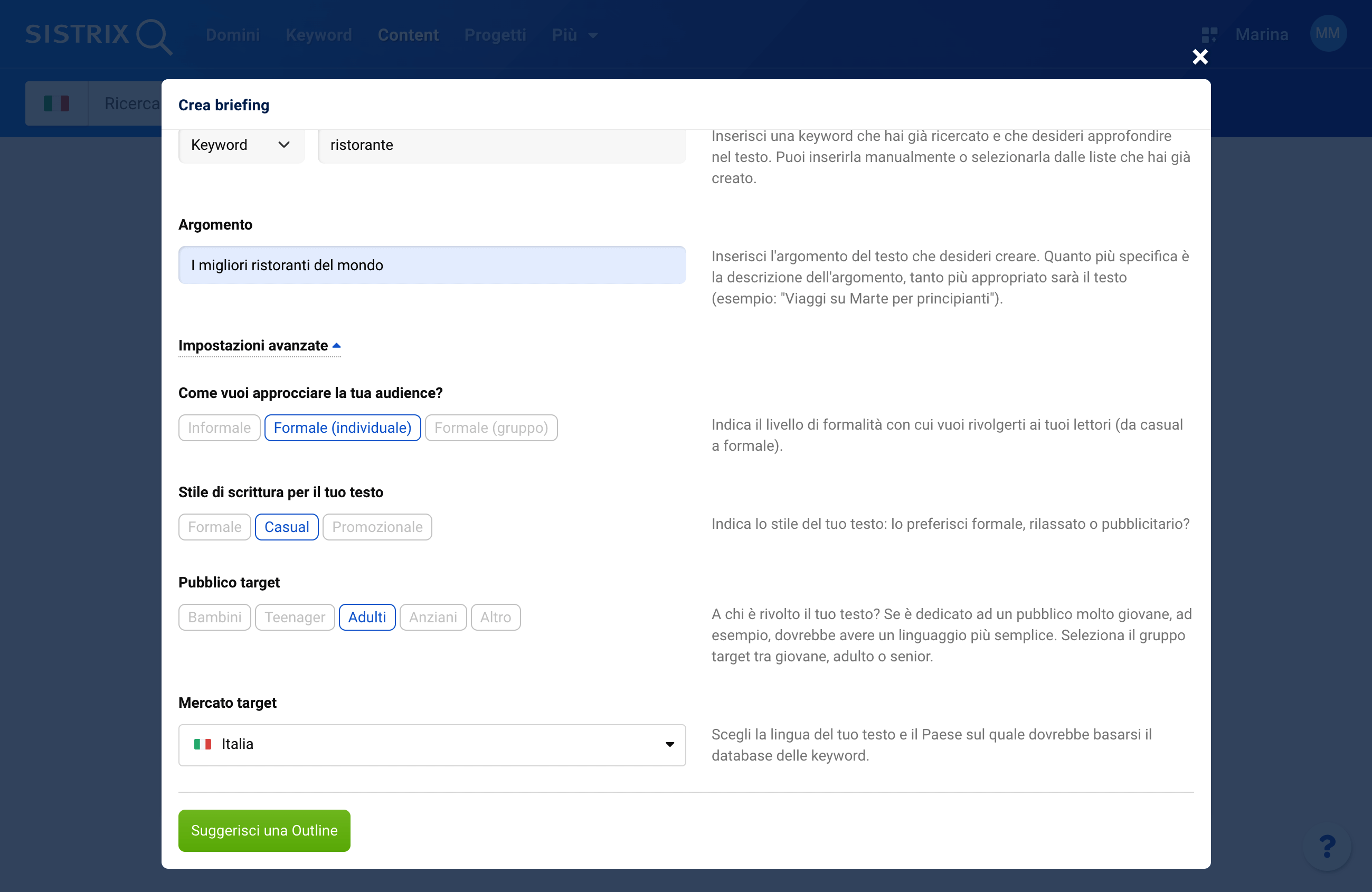1372x892 pixels.
Task: Focus the keyword field containing ristorante
Action: [502, 145]
